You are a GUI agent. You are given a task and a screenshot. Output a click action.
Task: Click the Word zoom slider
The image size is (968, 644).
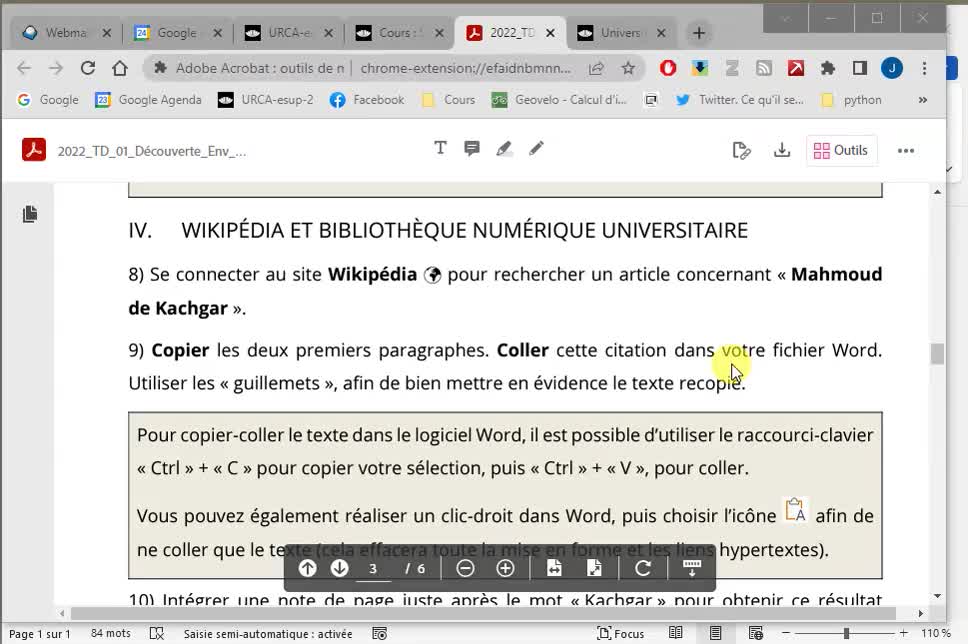point(846,633)
